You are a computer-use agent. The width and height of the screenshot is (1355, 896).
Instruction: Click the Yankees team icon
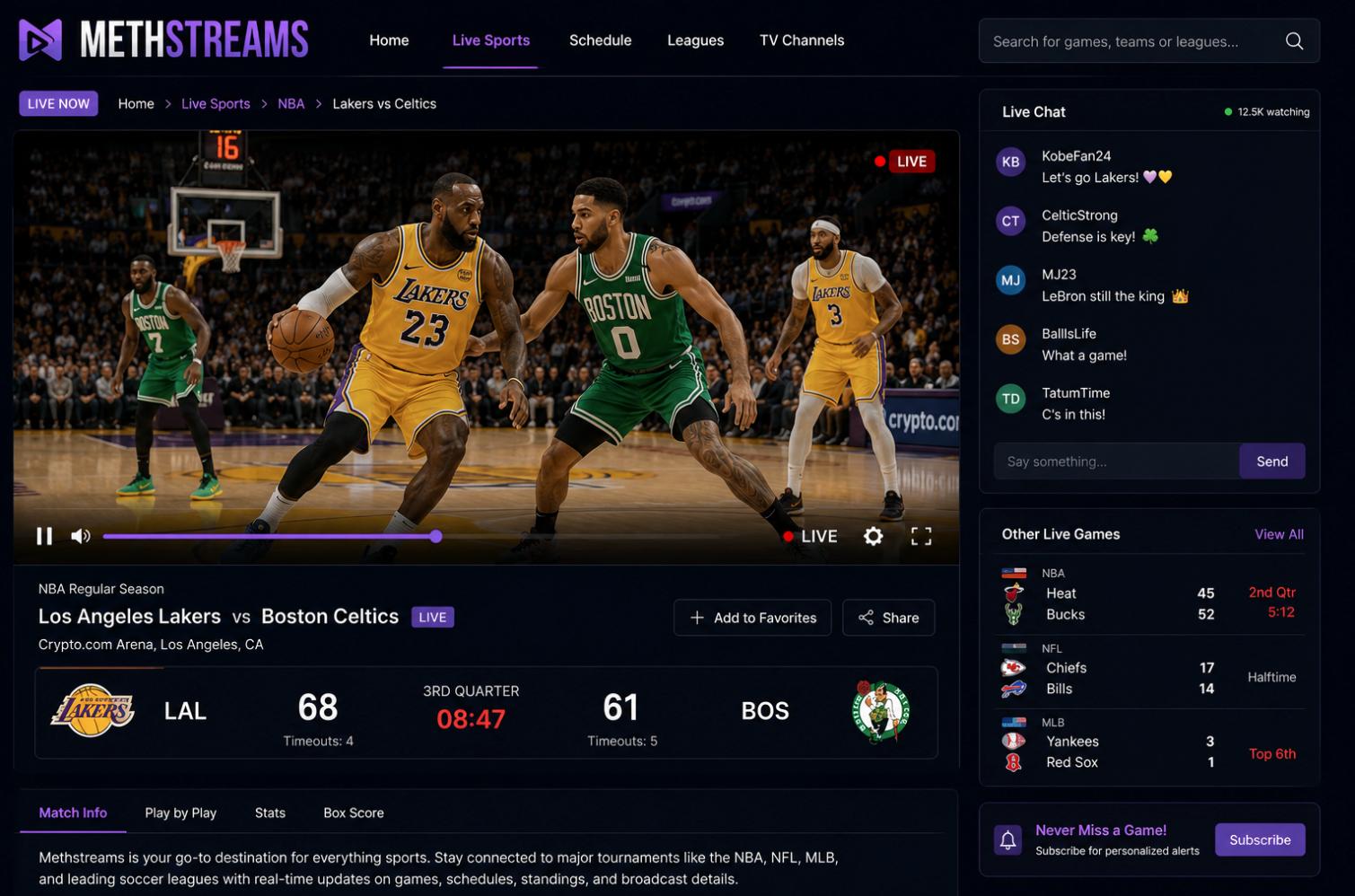(1014, 742)
